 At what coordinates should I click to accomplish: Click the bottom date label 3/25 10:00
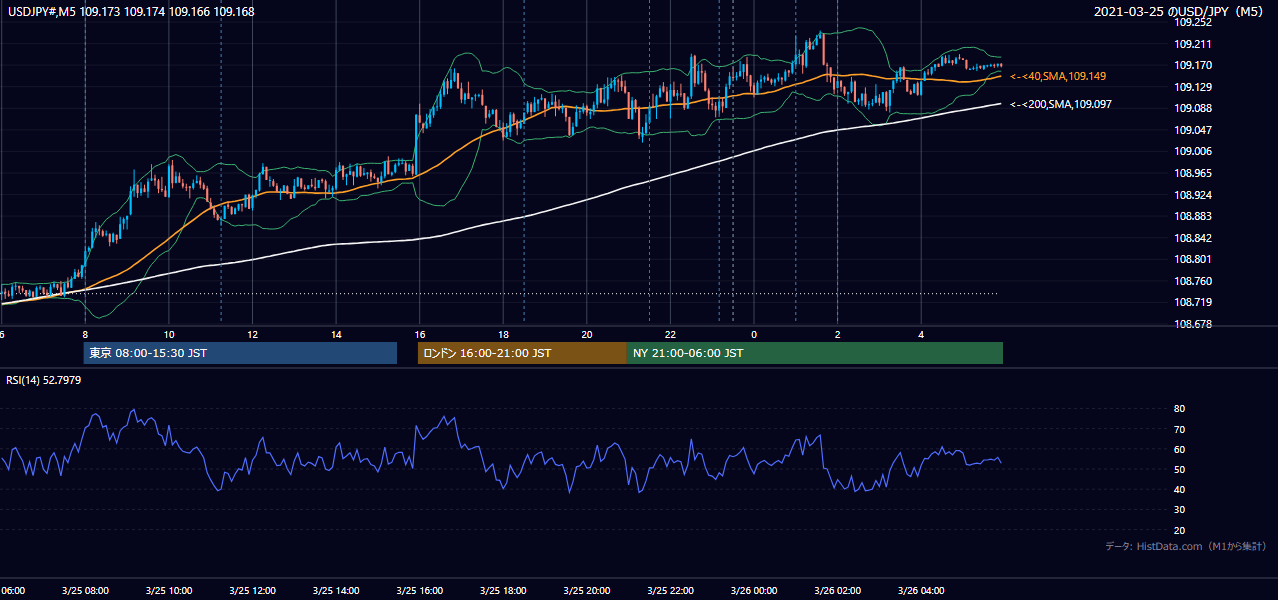click(x=168, y=591)
